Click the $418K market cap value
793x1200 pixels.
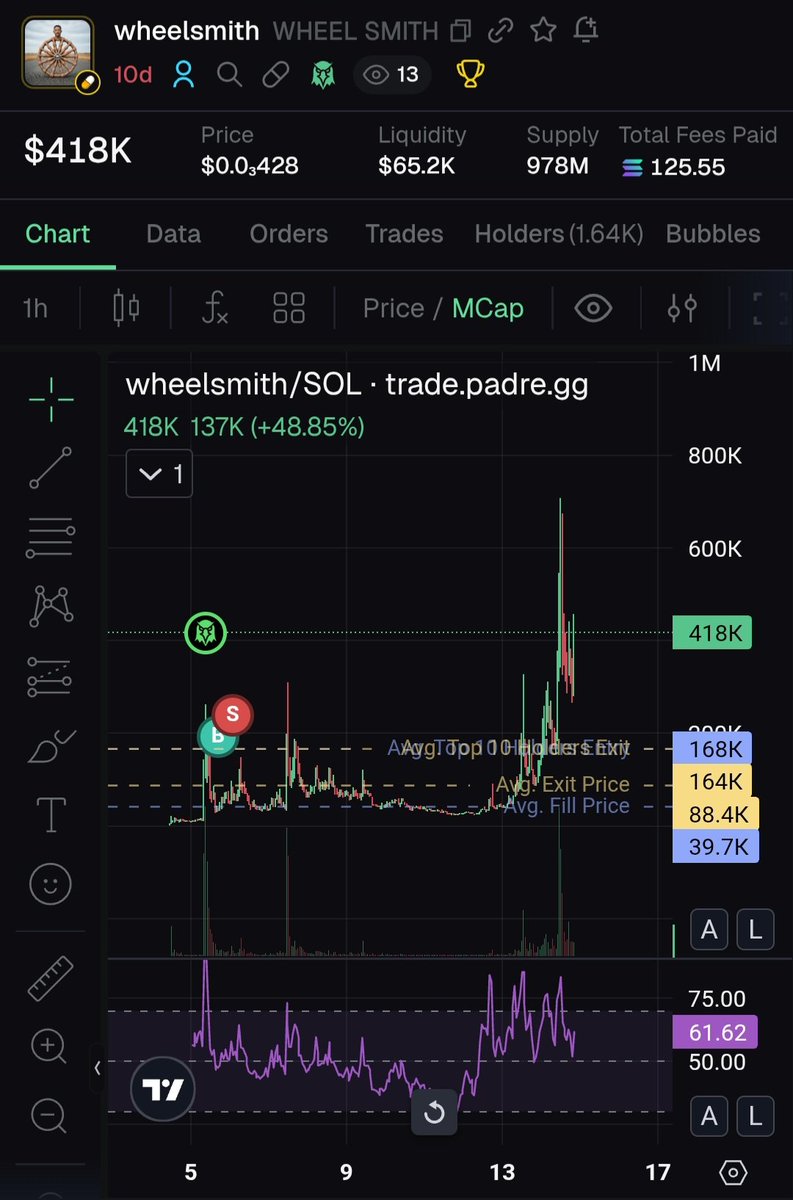tap(78, 151)
